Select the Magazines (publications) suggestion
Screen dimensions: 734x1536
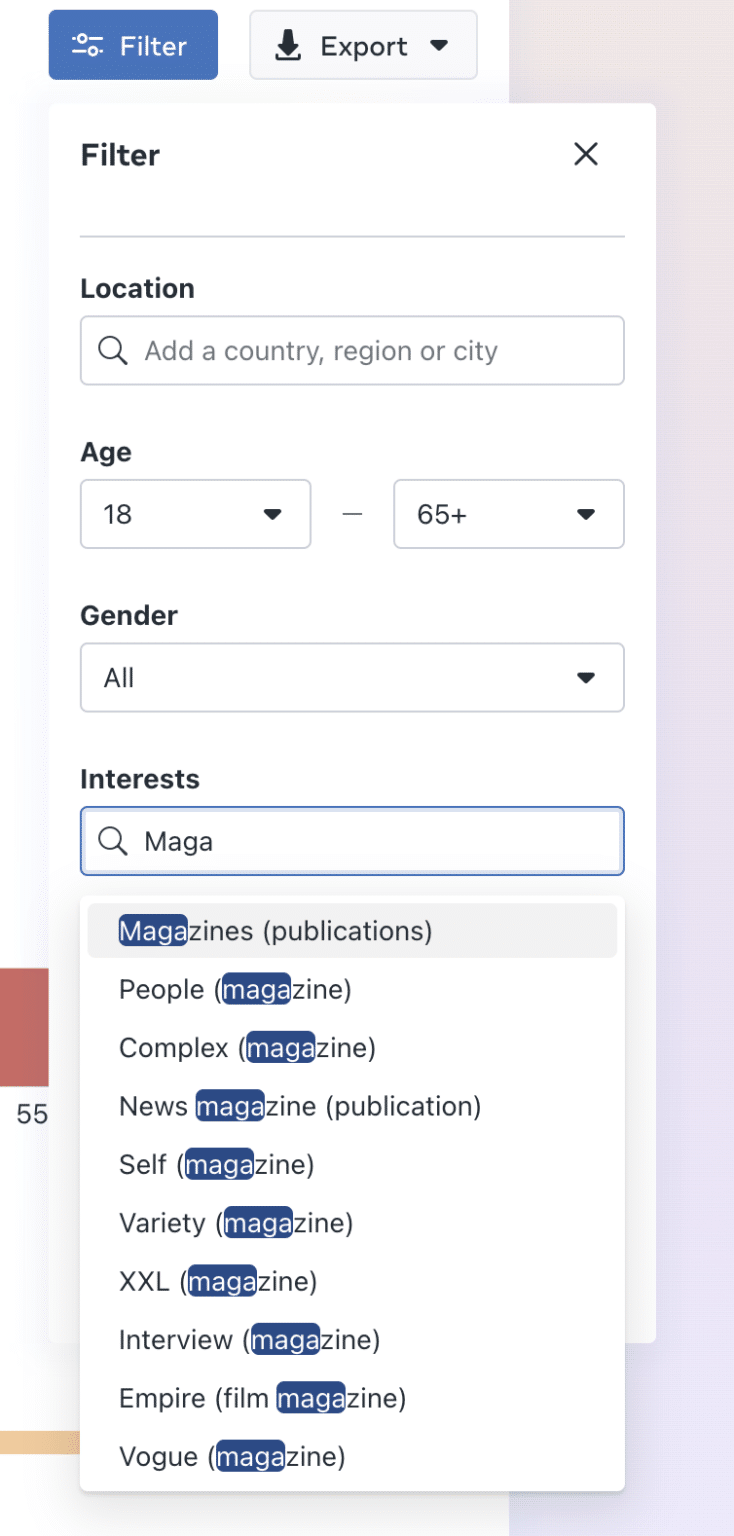tap(277, 930)
